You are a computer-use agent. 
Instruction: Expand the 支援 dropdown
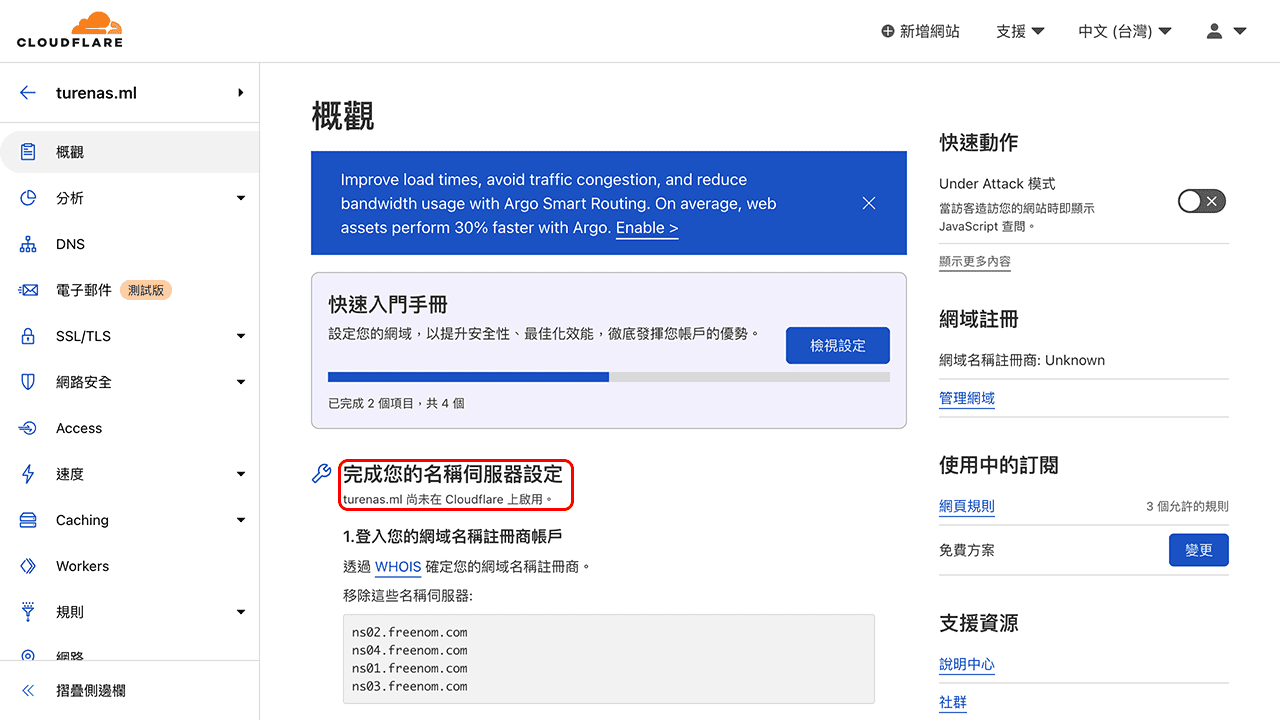click(1019, 31)
